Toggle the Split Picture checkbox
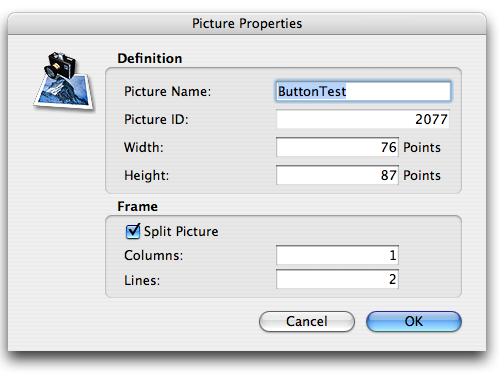This screenshot has width=504, height=376. coord(133,231)
